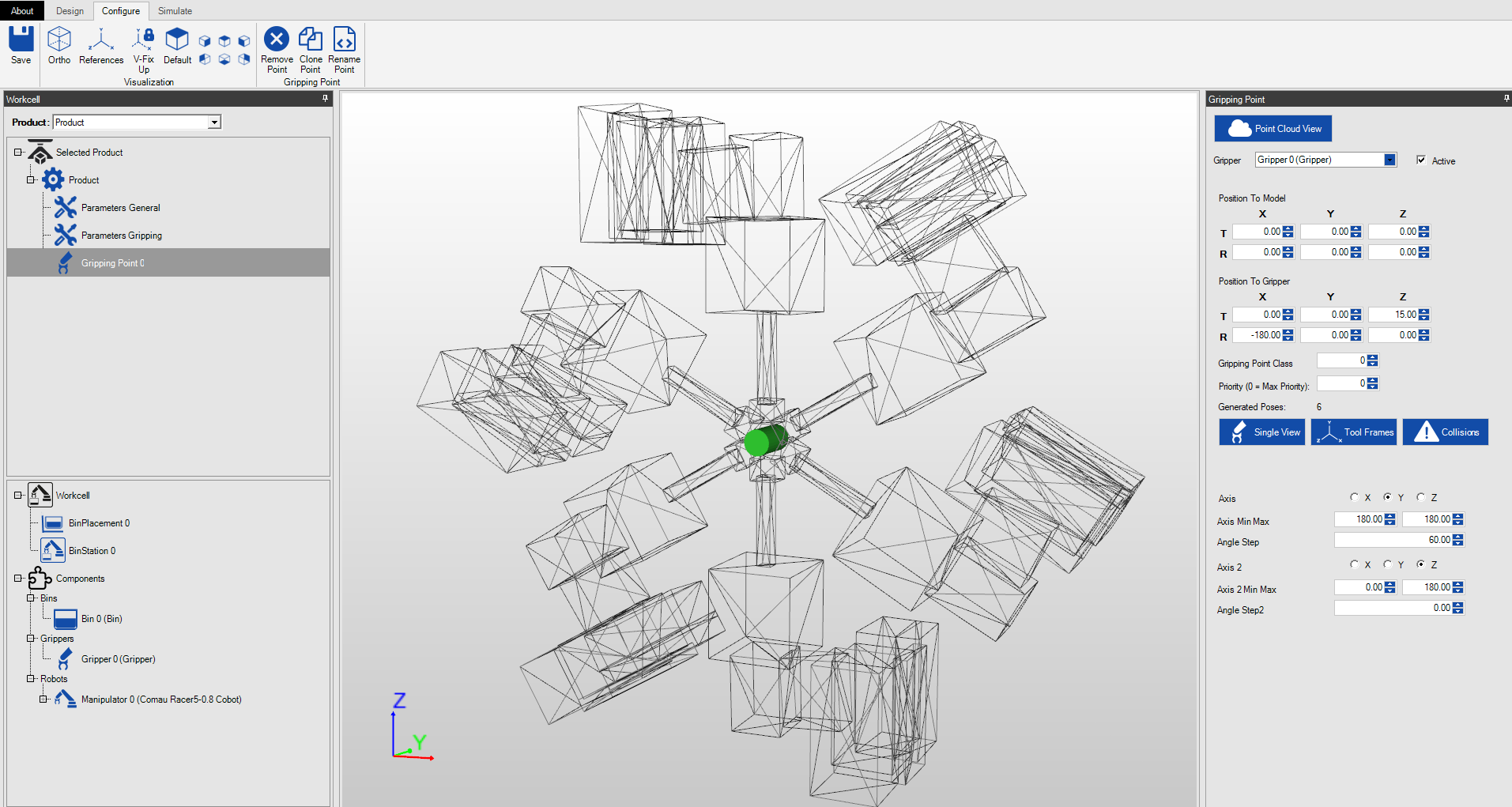This screenshot has height=807, width=1512.
Task: Select Y radio for Axis
Action: (x=1387, y=497)
